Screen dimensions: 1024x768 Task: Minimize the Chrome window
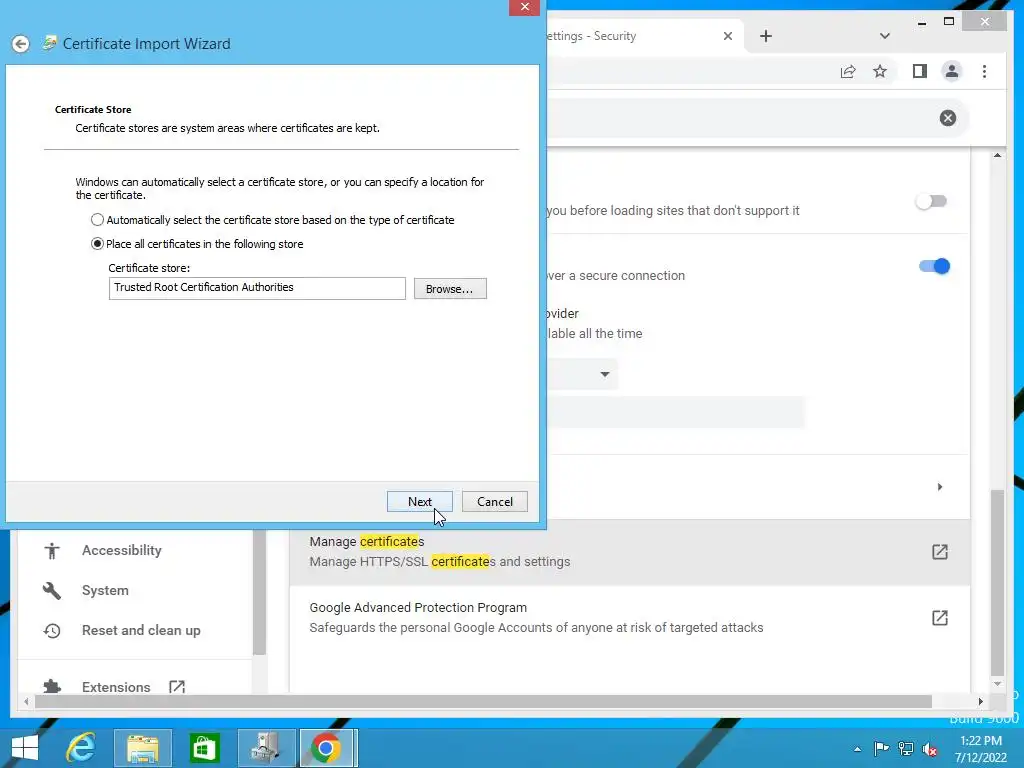point(921,22)
